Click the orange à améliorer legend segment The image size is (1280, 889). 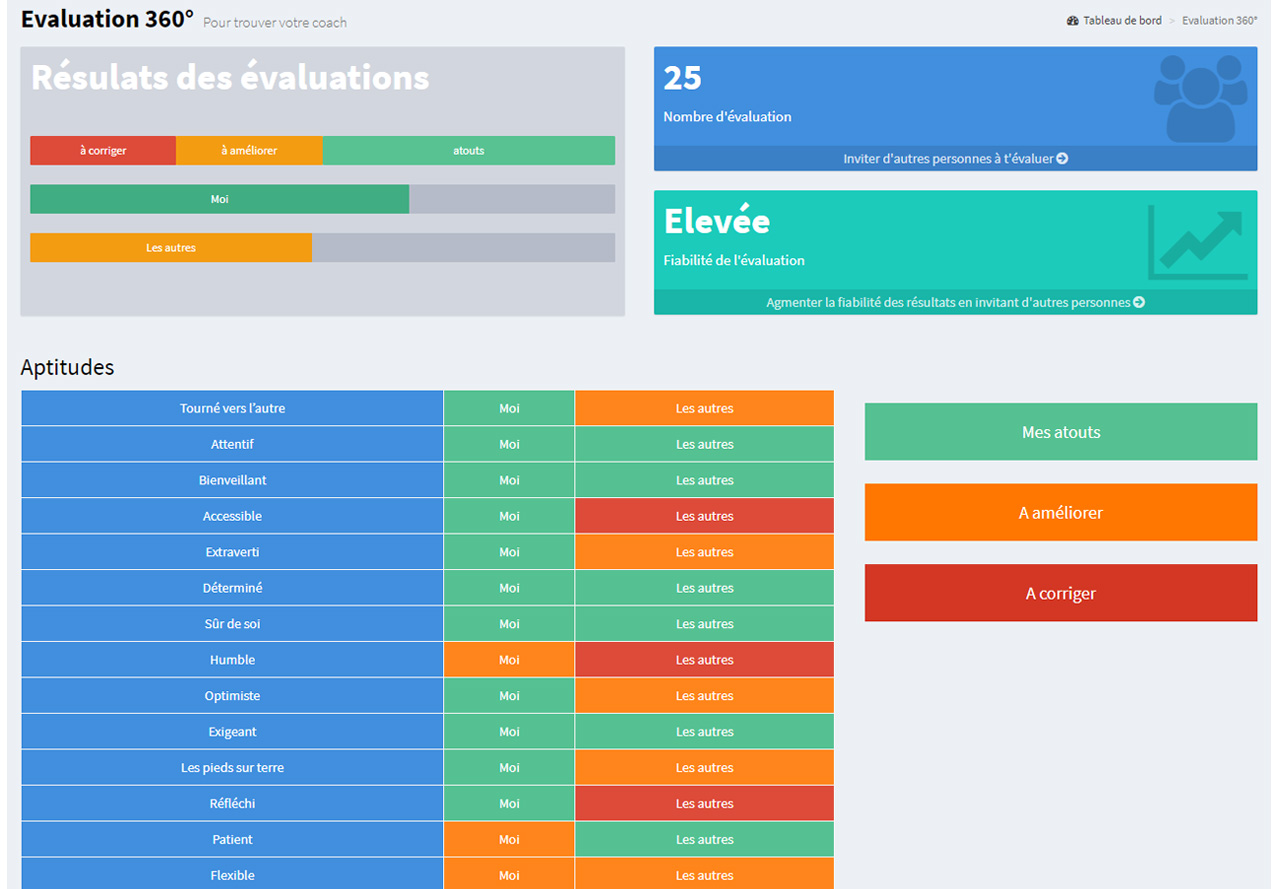click(x=249, y=151)
